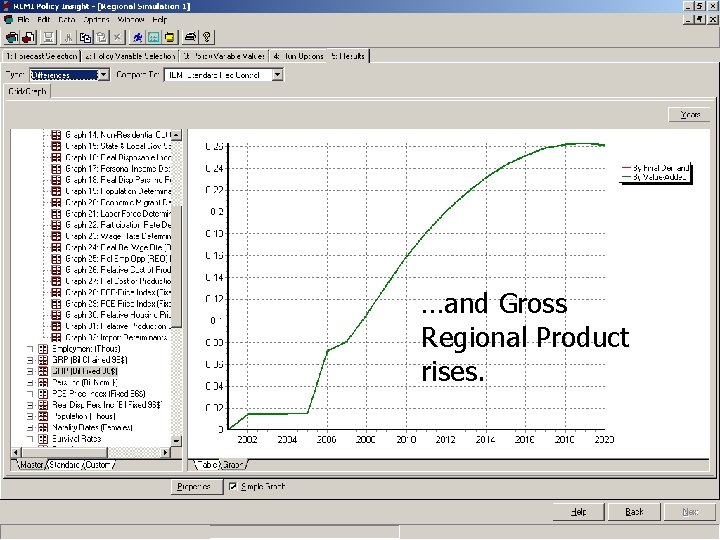Toggle the Simple Graph checkbox

point(233,486)
